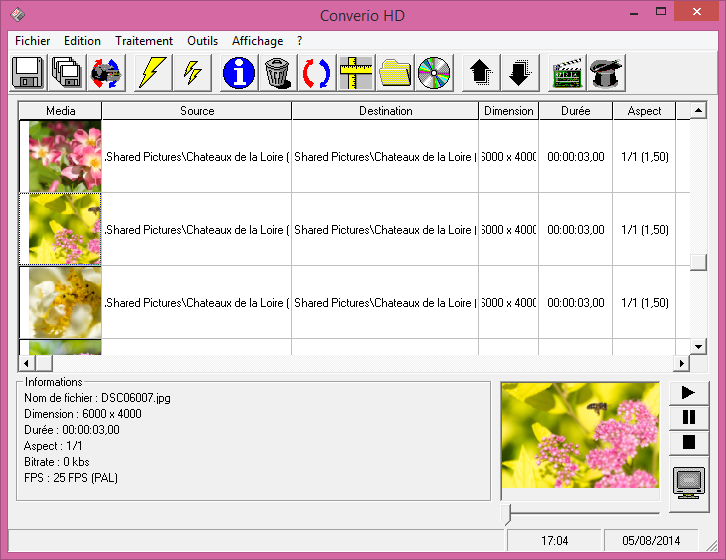The width and height of the screenshot is (726, 560).
Task: Click the Durée cell of the bee row
Action: coord(576,230)
